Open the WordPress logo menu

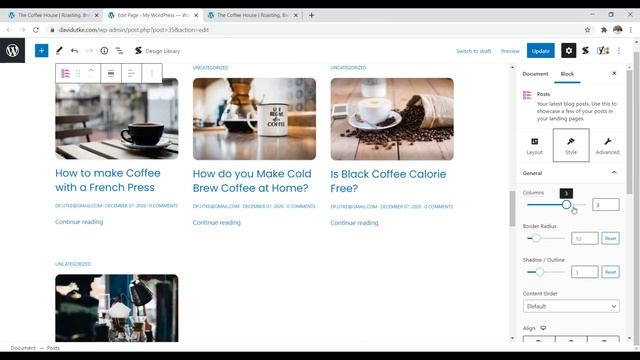12,51
